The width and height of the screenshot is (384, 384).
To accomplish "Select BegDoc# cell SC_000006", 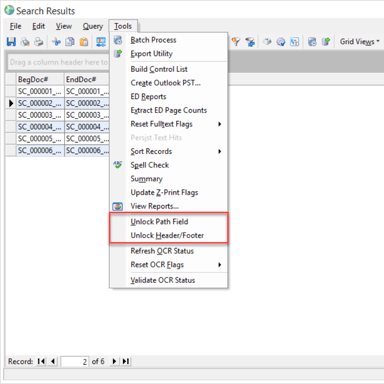I will (40, 151).
